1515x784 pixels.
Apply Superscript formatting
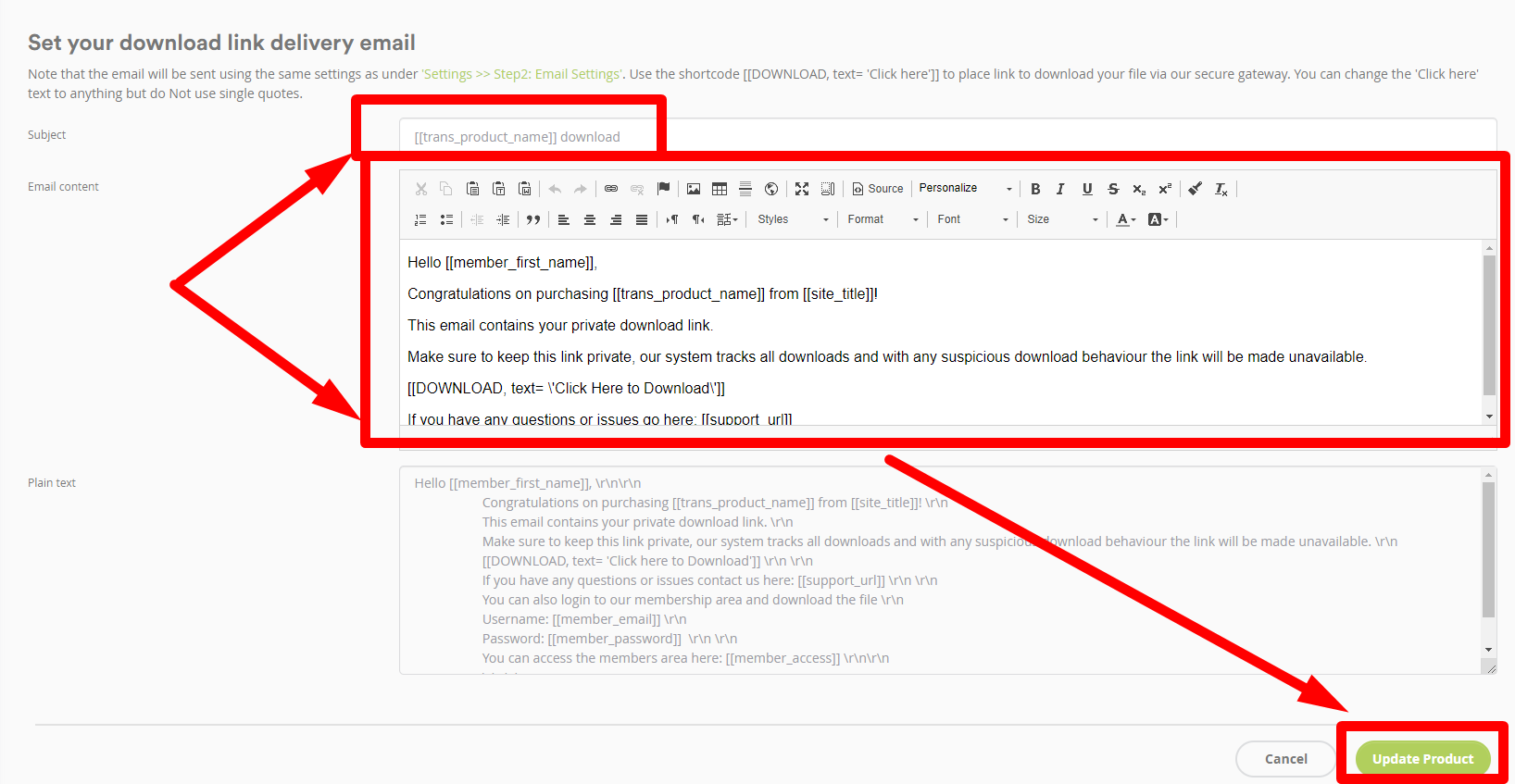click(x=1165, y=189)
